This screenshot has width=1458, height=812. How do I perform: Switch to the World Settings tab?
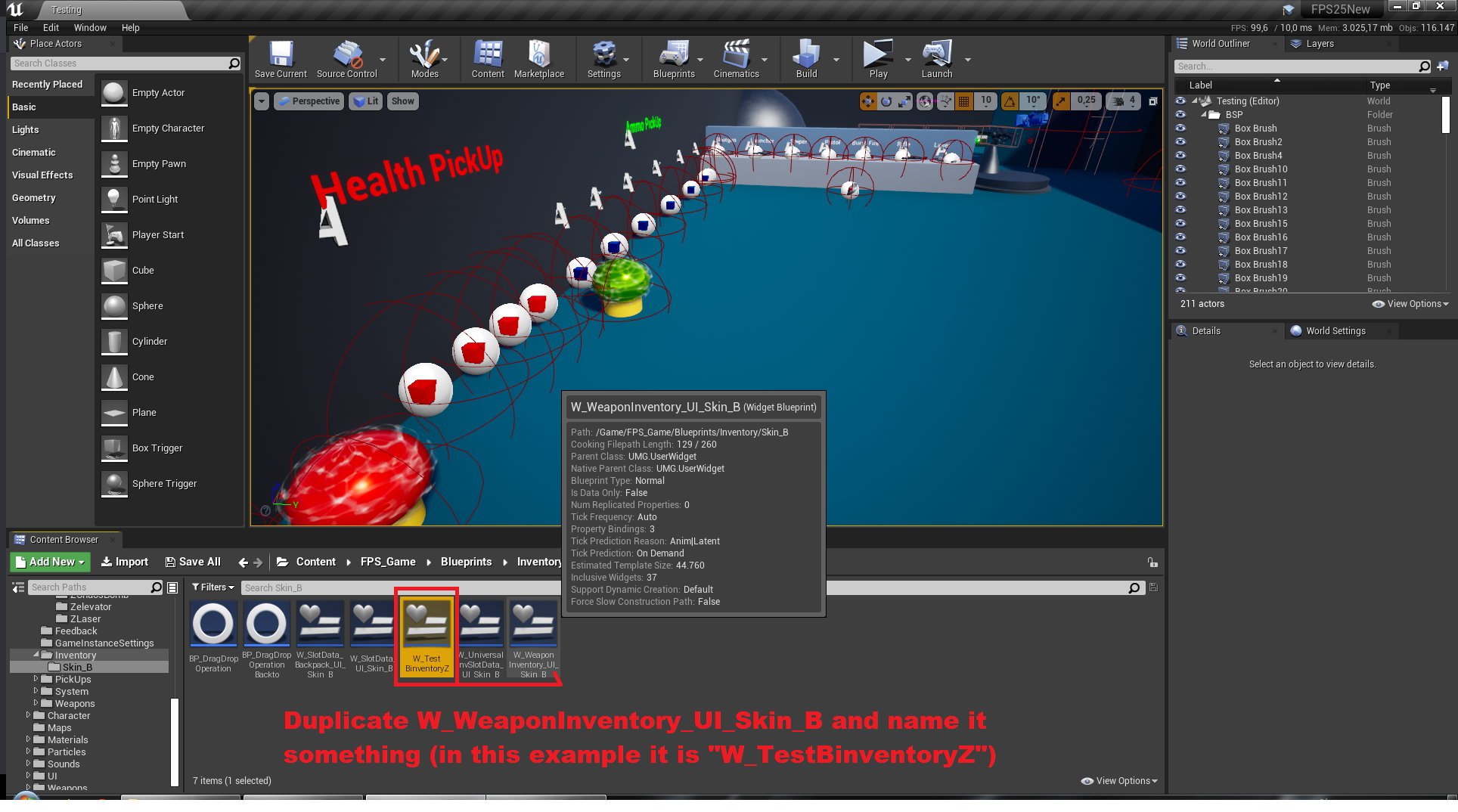pyautogui.click(x=1335, y=331)
